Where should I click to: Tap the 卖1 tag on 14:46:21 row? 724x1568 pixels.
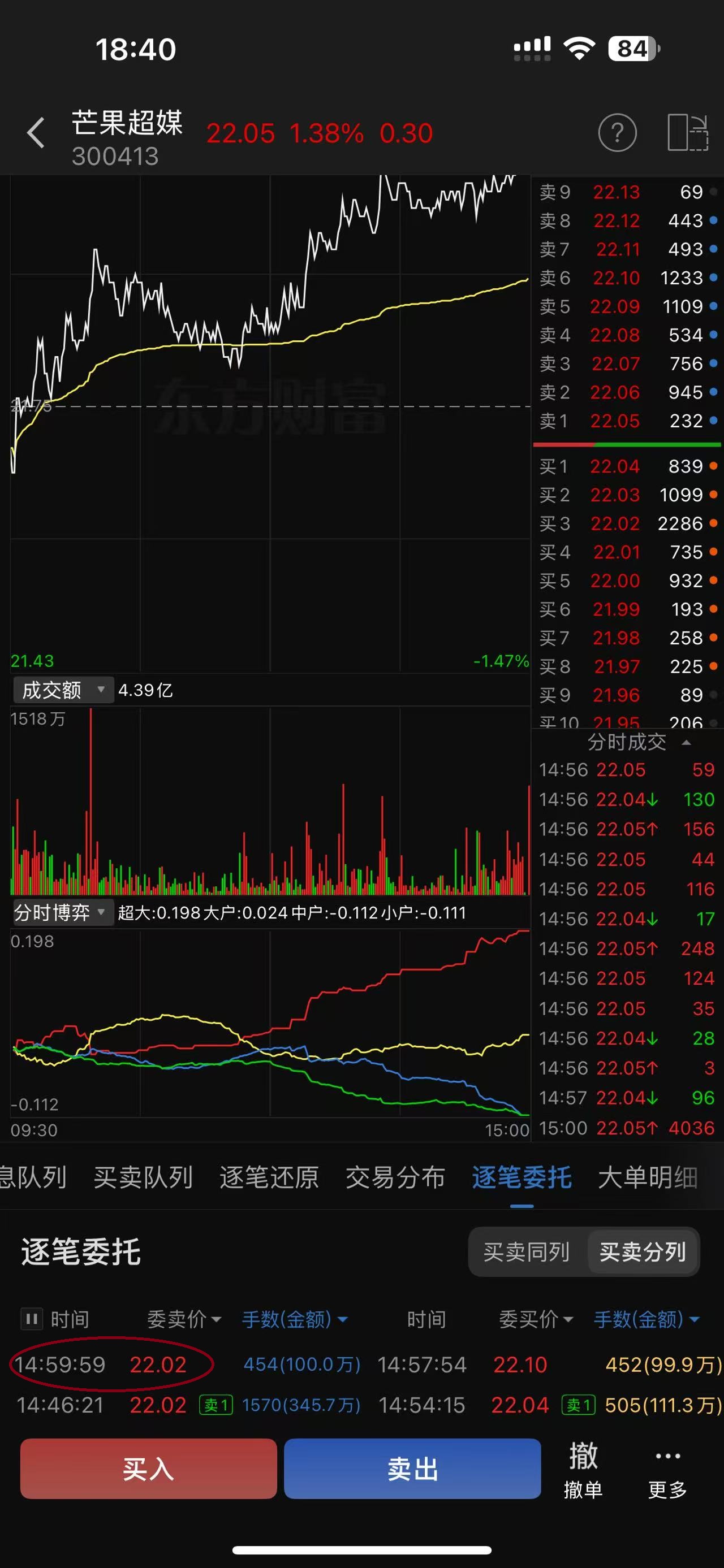point(216,1405)
